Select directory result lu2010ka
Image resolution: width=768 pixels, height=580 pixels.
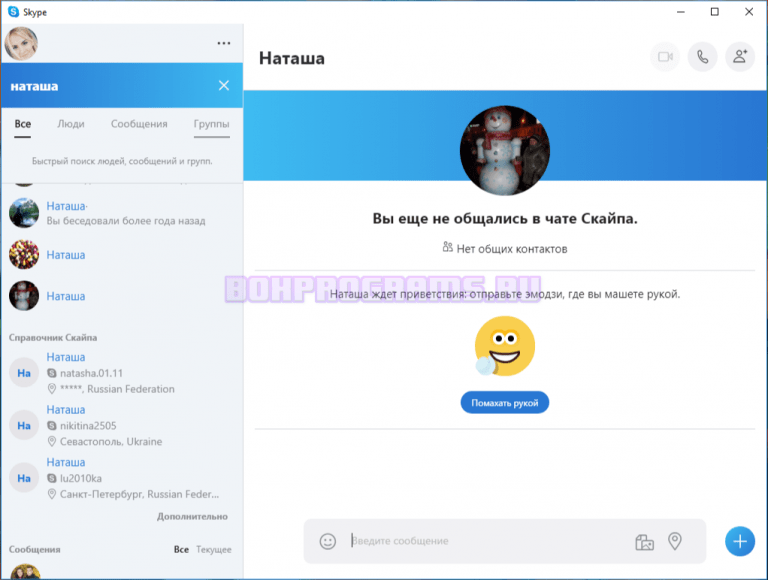click(x=121, y=478)
